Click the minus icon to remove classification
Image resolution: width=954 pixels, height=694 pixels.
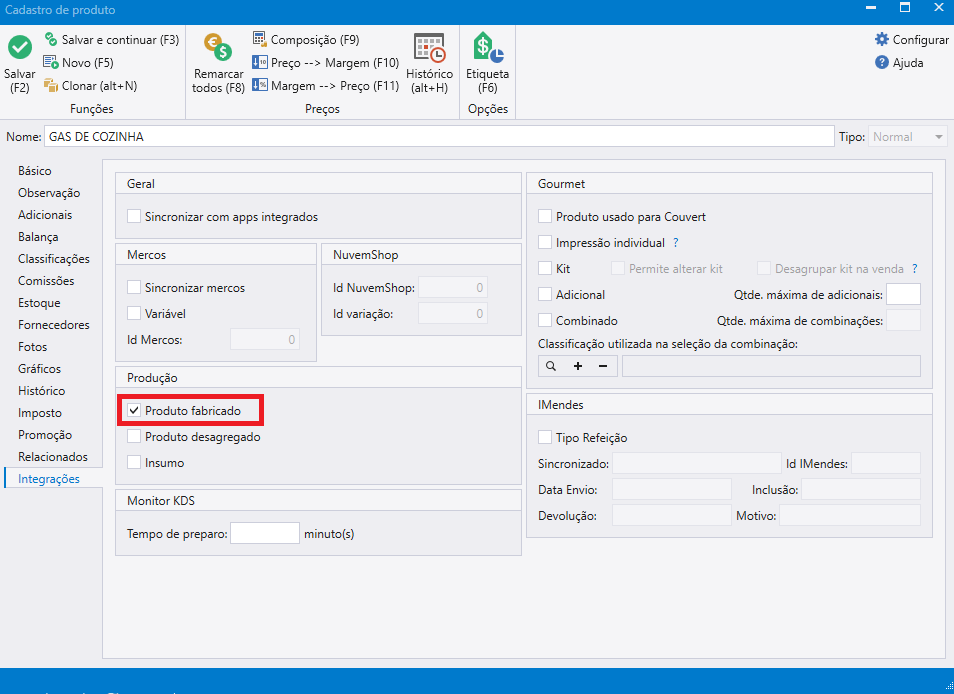[603, 366]
